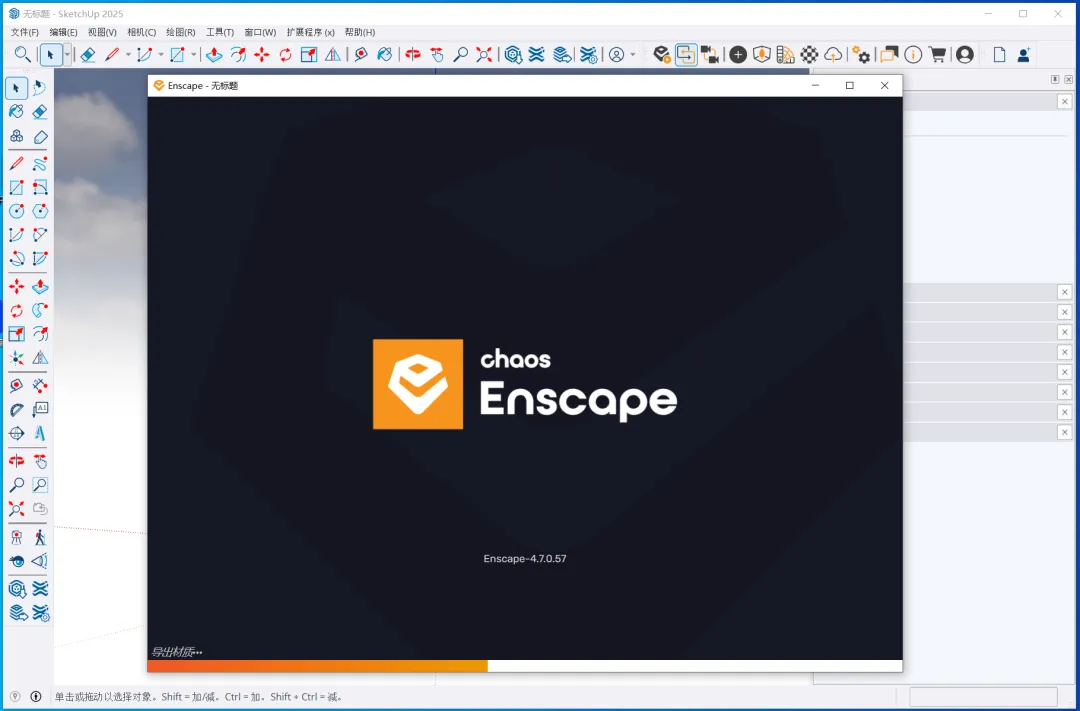Open the Enscape Material Editor icon
This screenshot has height=711, width=1080.
pos(785,54)
